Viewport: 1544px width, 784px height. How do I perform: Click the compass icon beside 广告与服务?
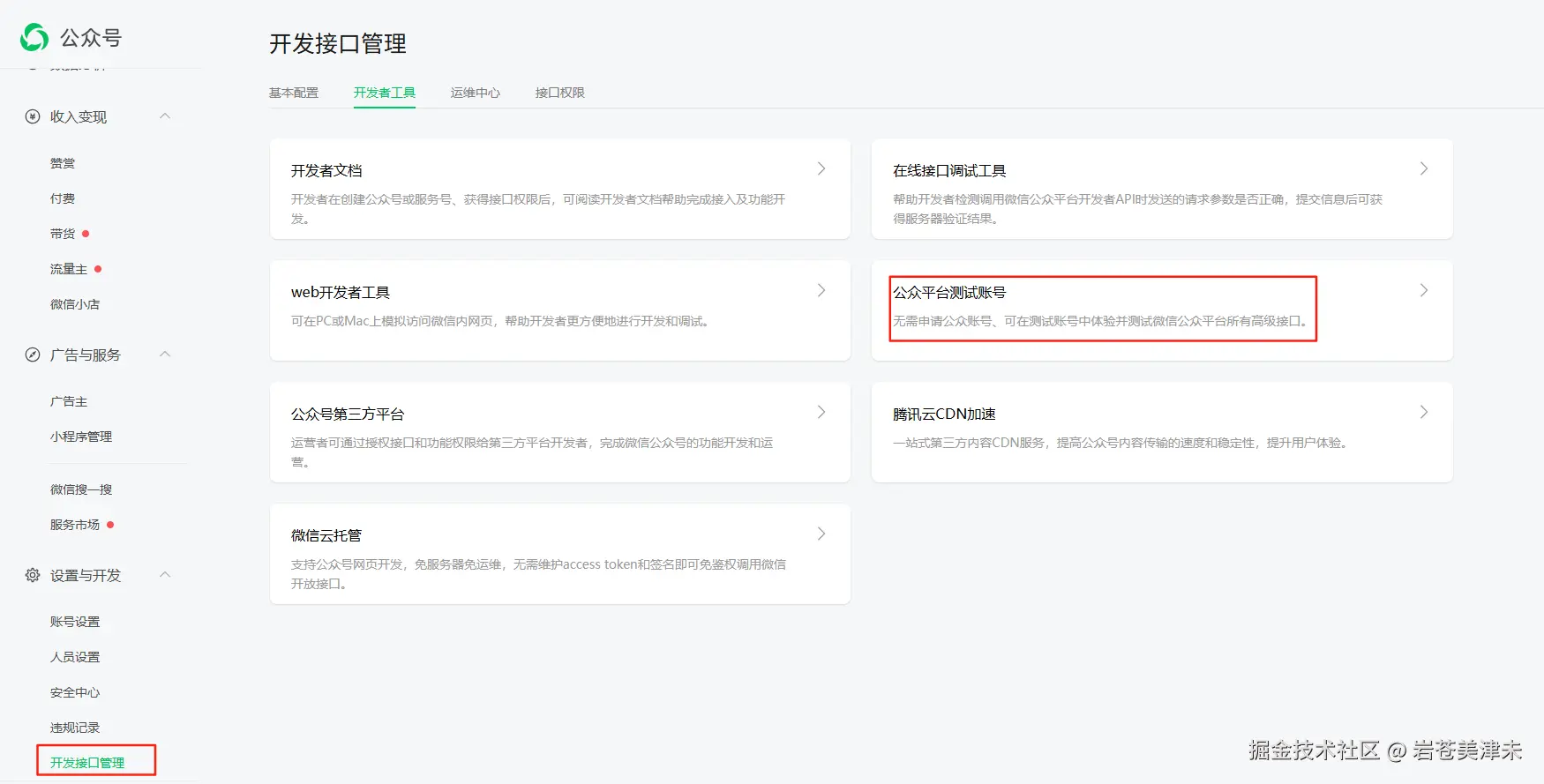tap(33, 355)
